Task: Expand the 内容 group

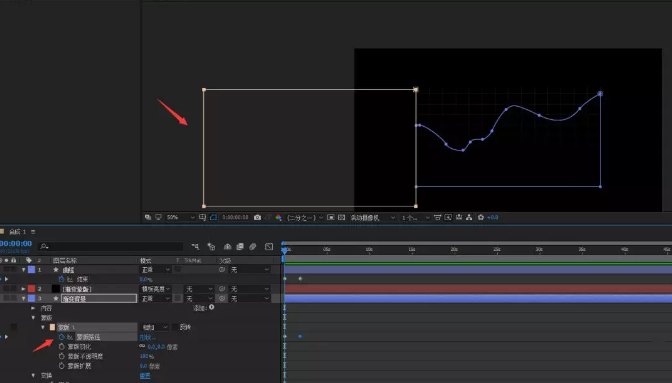Action: click(33, 308)
